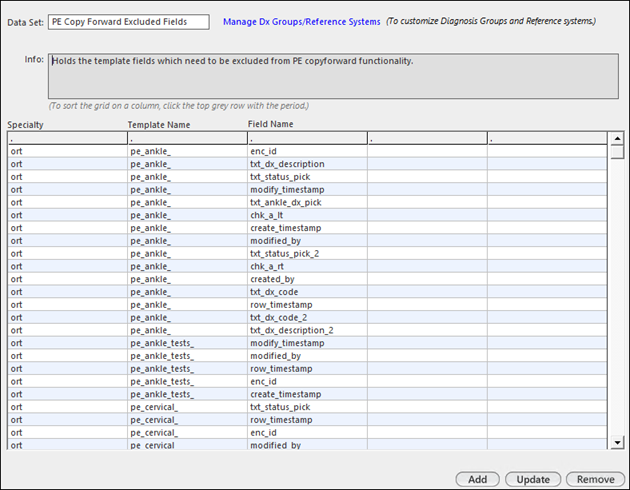Viewport: 630px width, 490px height.
Task: Click the Data Set input field
Action: coord(129,22)
